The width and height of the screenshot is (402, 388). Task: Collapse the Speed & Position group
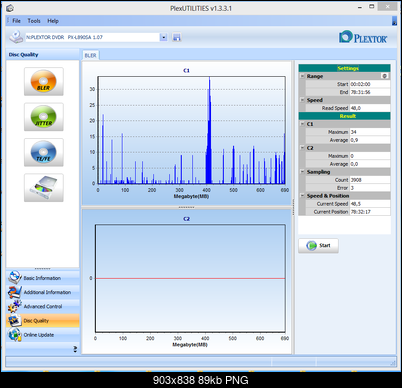(302, 196)
